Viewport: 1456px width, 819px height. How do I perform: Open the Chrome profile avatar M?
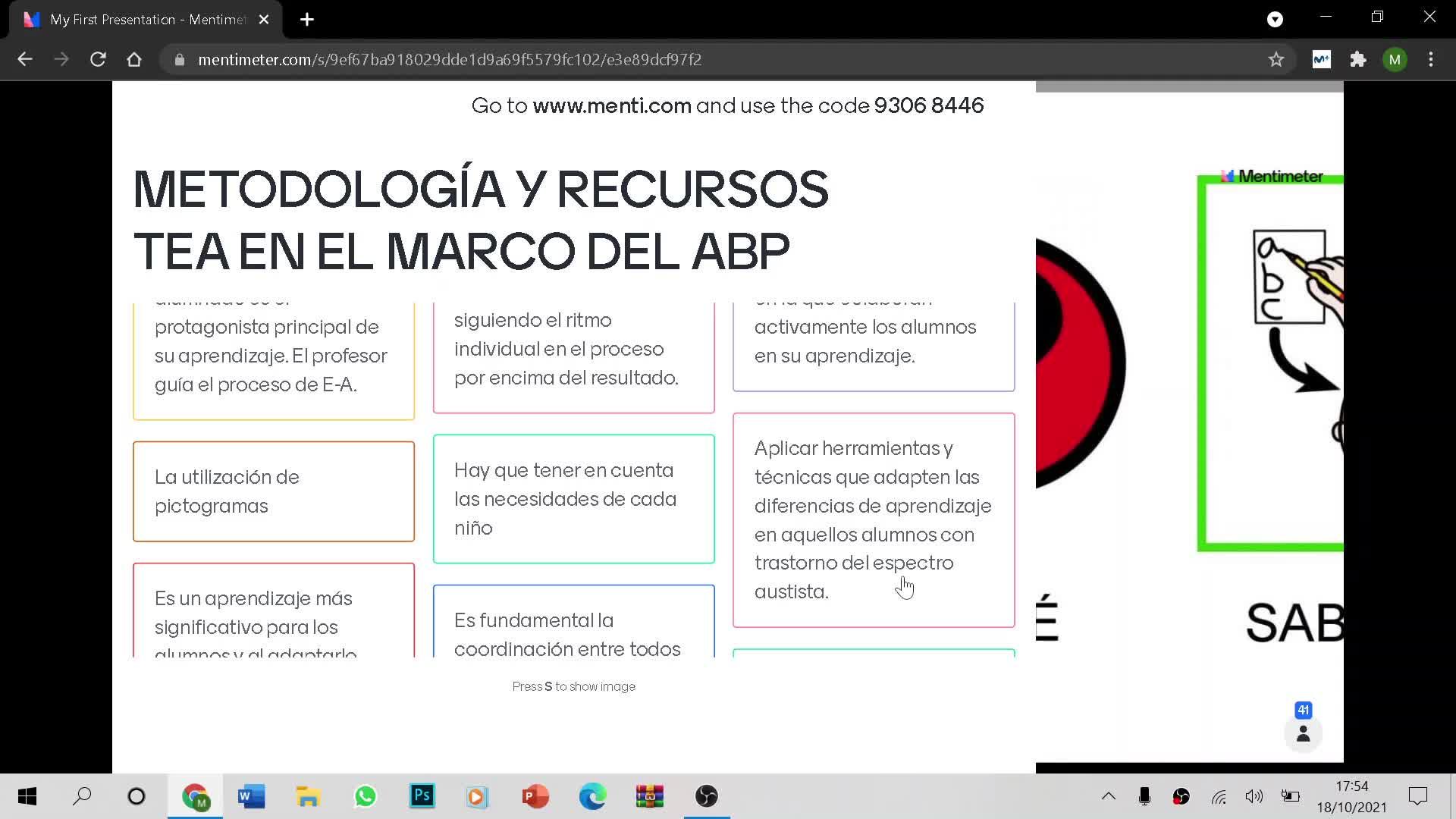(1395, 59)
